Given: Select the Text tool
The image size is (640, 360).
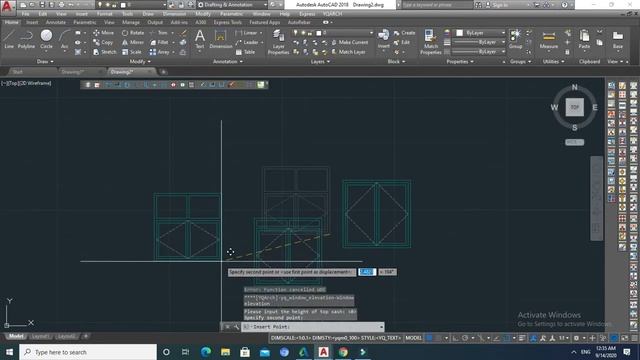Looking at the screenshot, I should point(200,39).
